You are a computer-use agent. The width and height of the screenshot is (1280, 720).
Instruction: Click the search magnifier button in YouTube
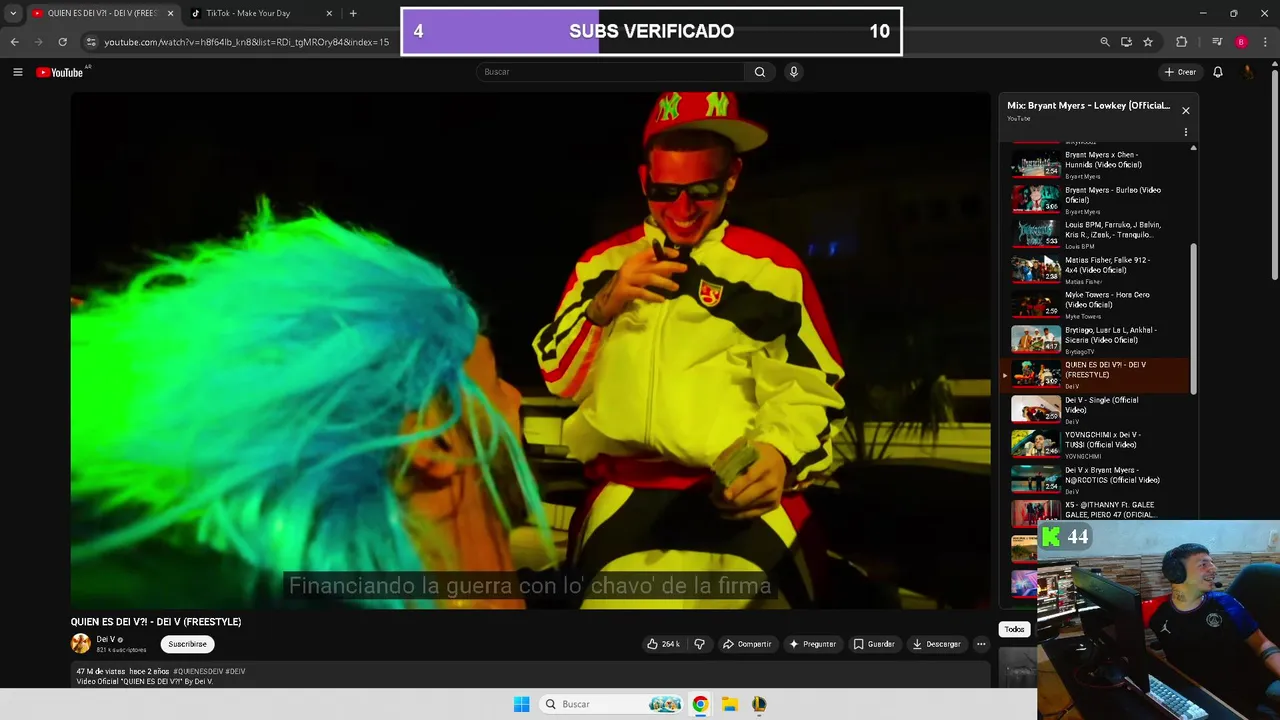point(760,72)
